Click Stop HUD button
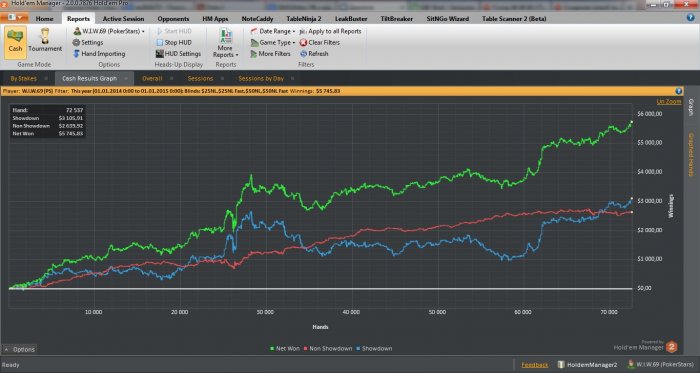Image resolution: width=700 pixels, height=373 pixels. (174, 42)
